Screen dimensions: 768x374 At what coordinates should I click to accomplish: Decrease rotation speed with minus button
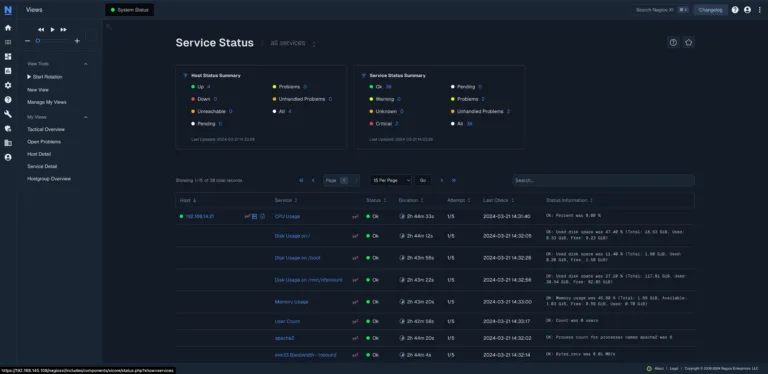27,41
